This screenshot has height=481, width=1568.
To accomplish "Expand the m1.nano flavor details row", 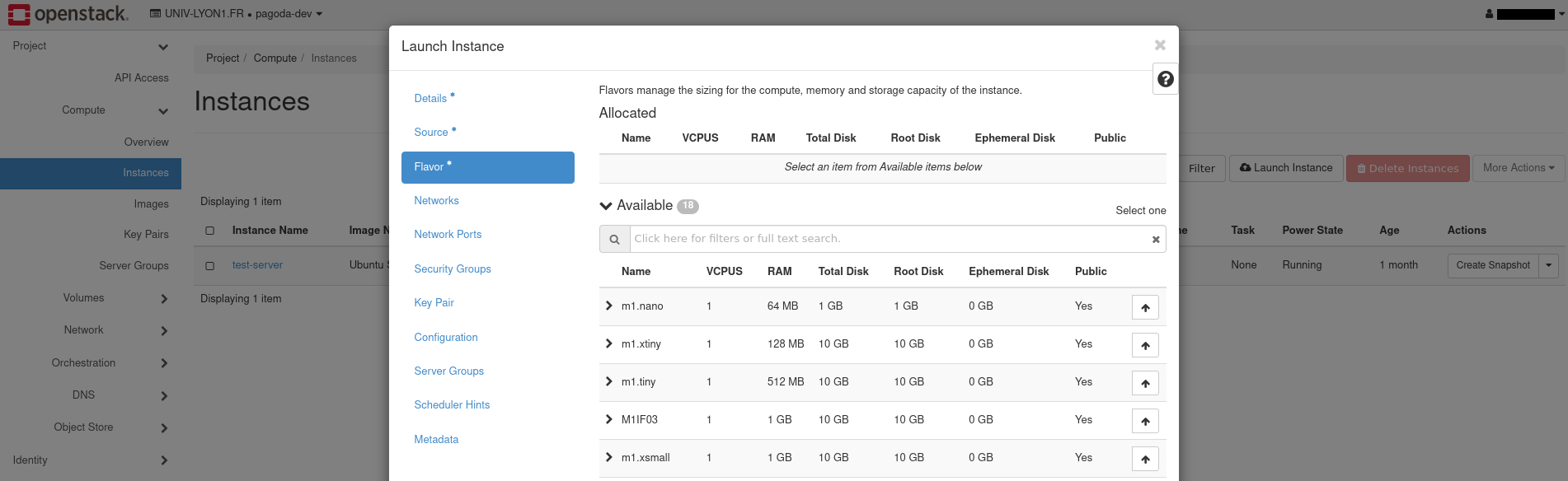I will point(608,306).
